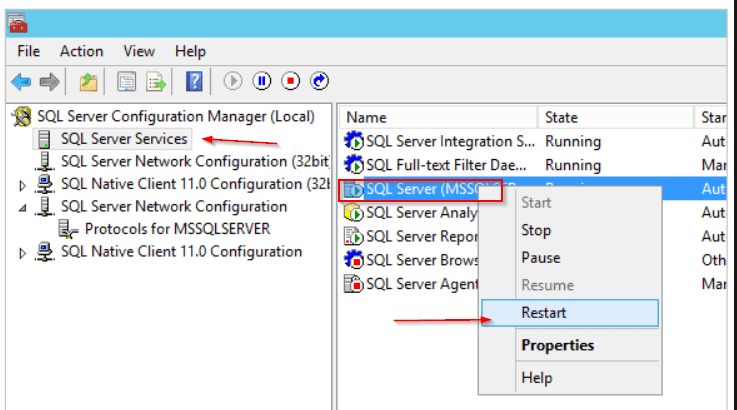The height and width of the screenshot is (410, 737).
Task: Click the Start Service play icon
Action: [233, 81]
